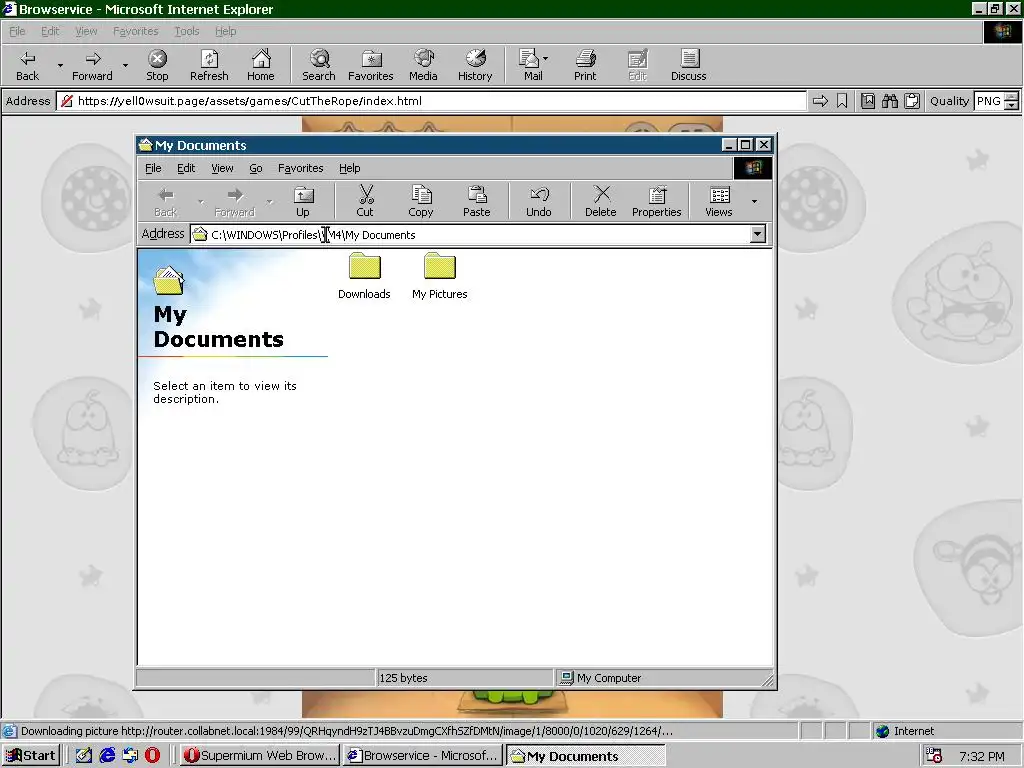
Task: Select the Downloads folder
Action: [x=364, y=276]
